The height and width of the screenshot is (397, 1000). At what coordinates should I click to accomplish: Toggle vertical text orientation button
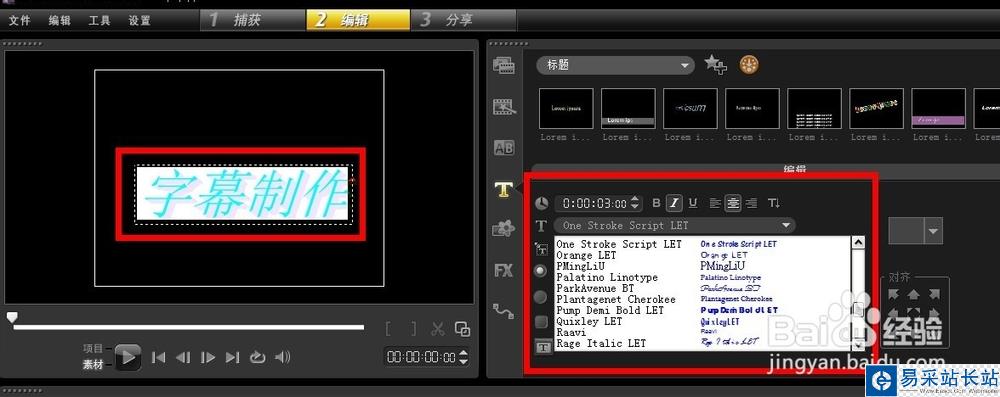[774, 204]
